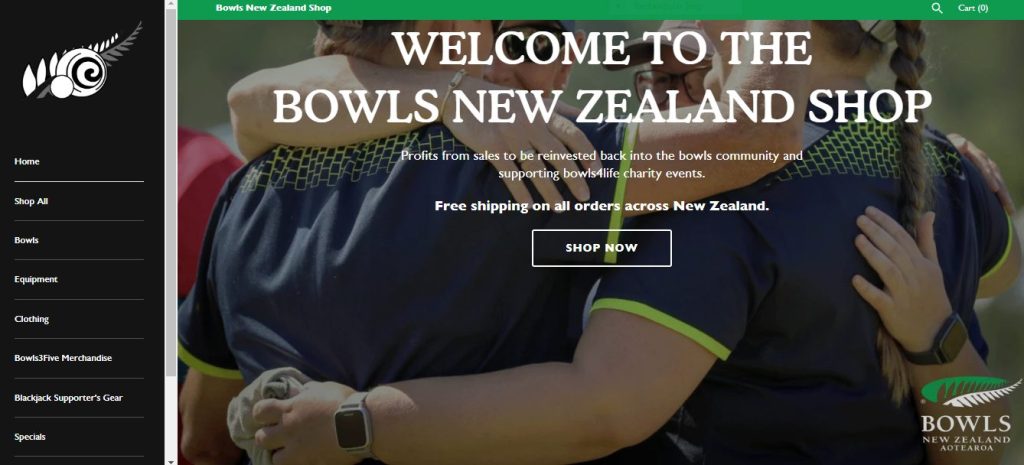Click the free shipping announcement text
1024x465 pixels.
click(601, 206)
